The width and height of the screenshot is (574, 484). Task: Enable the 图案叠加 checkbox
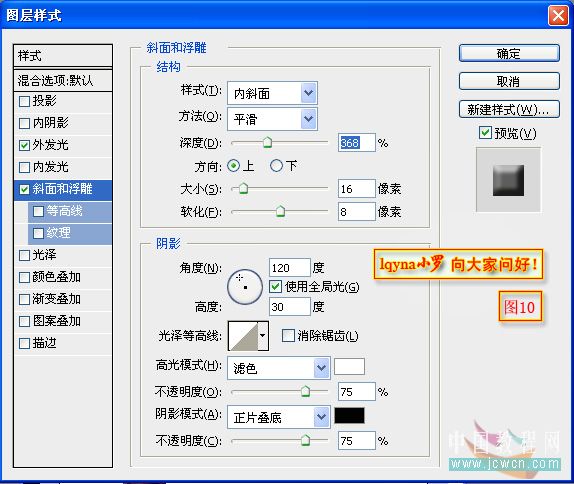point(24,321)
